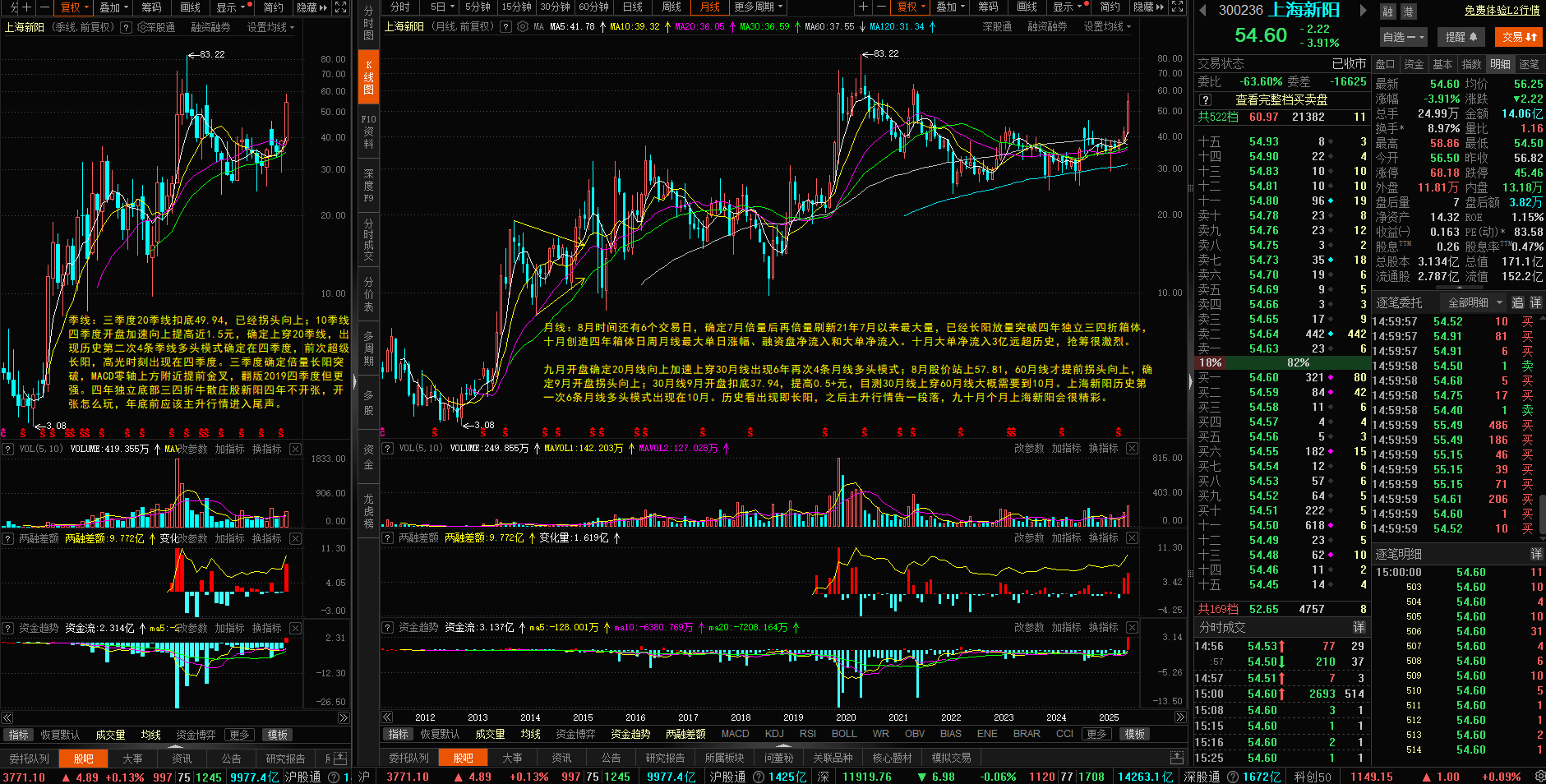Click the 融 margin badge icon

(1387, 12)
